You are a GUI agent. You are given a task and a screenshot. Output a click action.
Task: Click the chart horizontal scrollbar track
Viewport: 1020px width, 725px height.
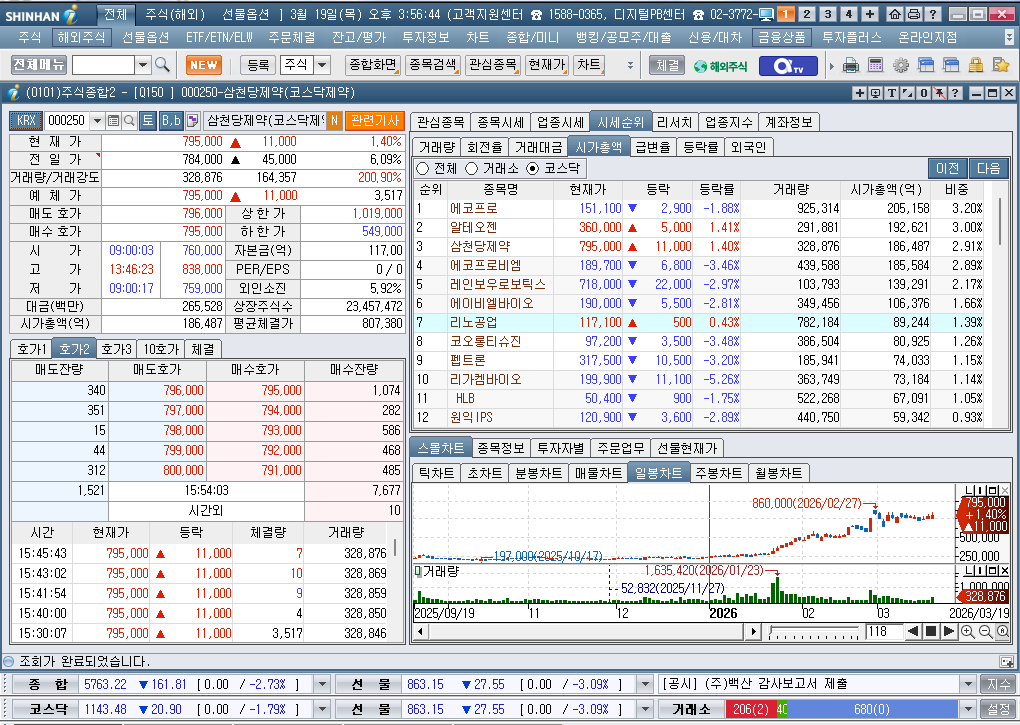coord(585,631)
